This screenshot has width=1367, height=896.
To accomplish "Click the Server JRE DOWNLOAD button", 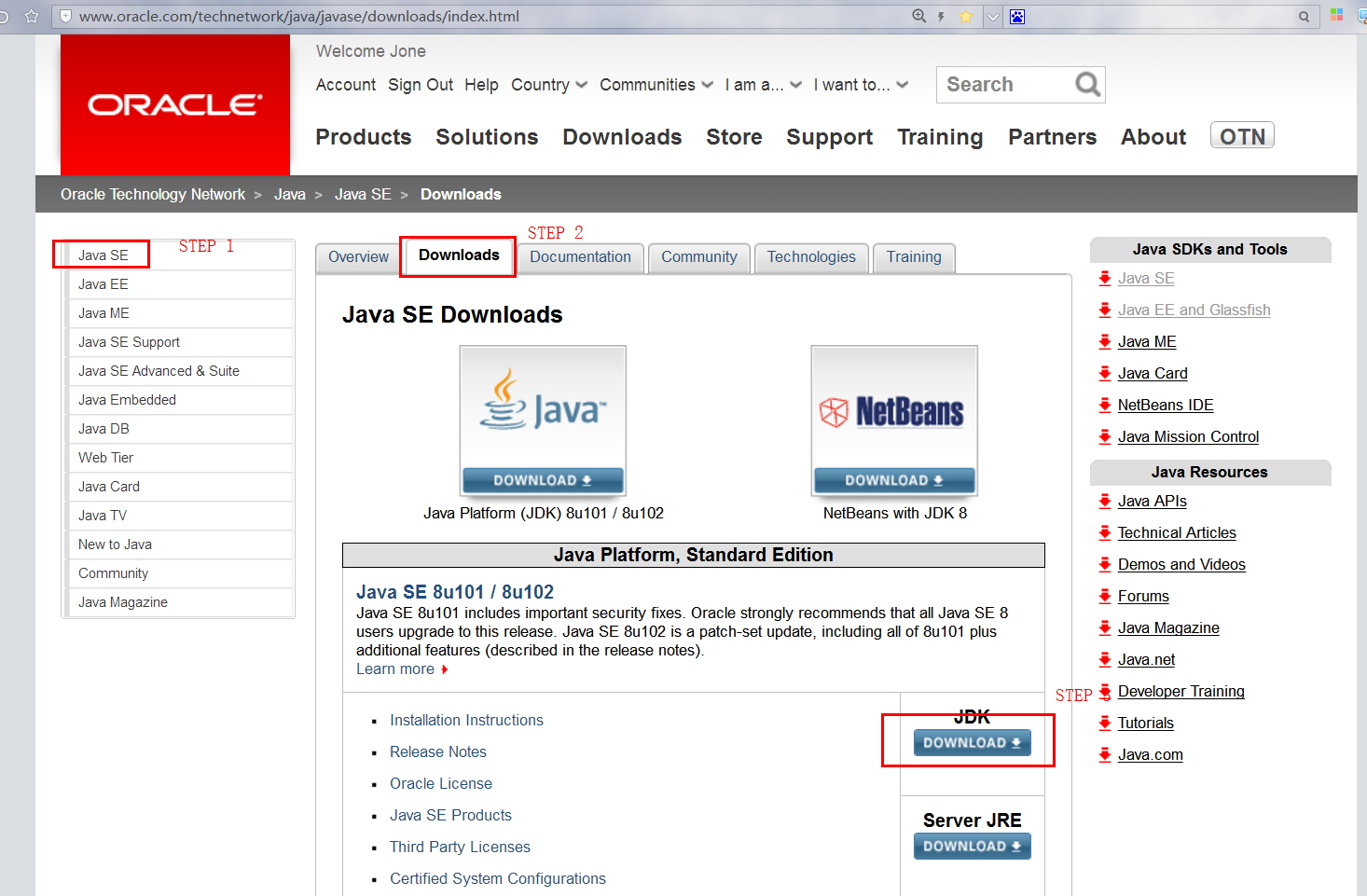I will click(x=972, y=847).
